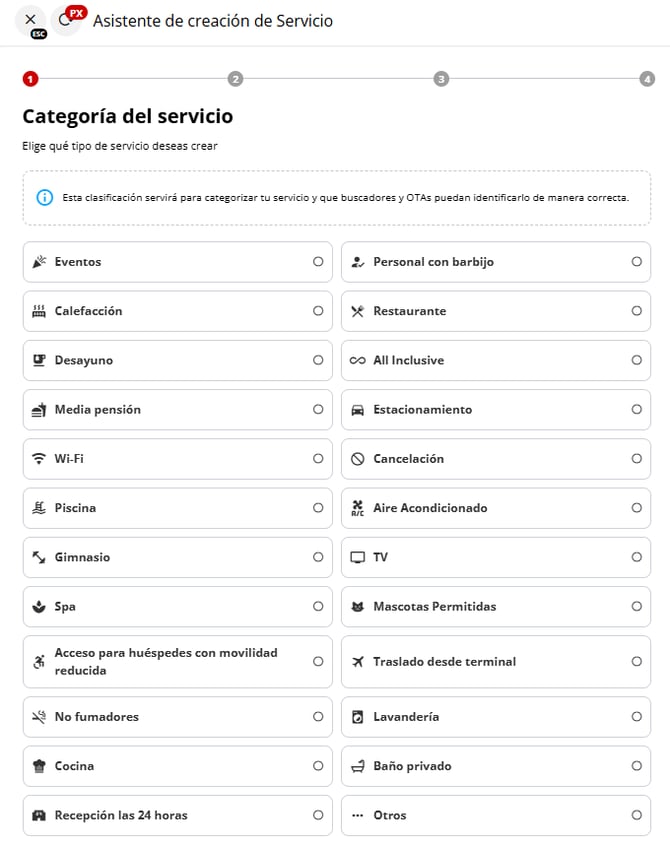
Task: Go to step 3 of the wizard
Action: [x=441, y=79]
